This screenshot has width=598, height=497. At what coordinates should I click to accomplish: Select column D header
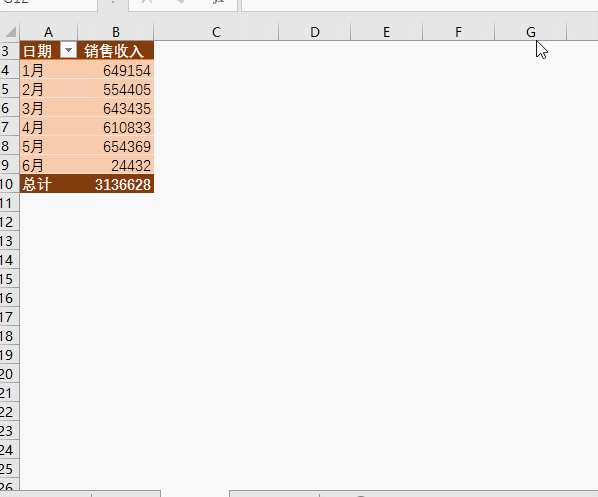(315, 32)
